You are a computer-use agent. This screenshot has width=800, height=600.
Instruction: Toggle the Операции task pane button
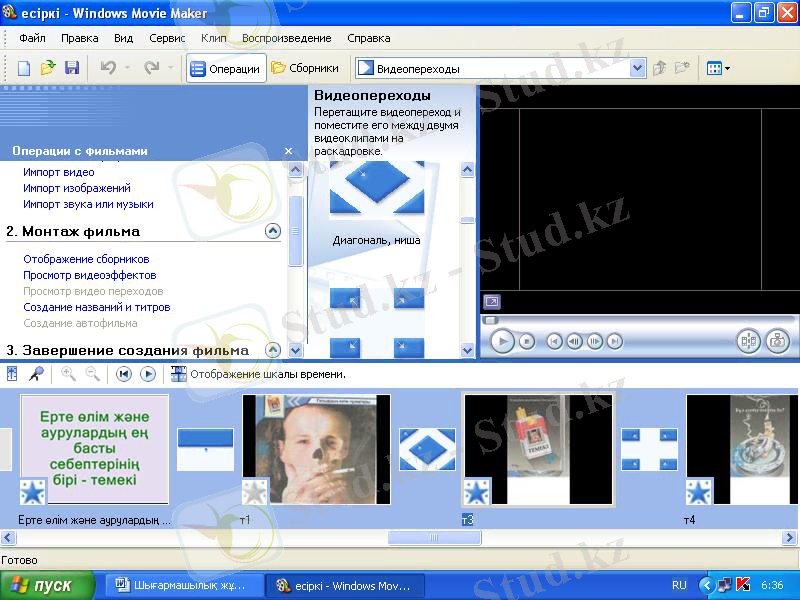226,69
